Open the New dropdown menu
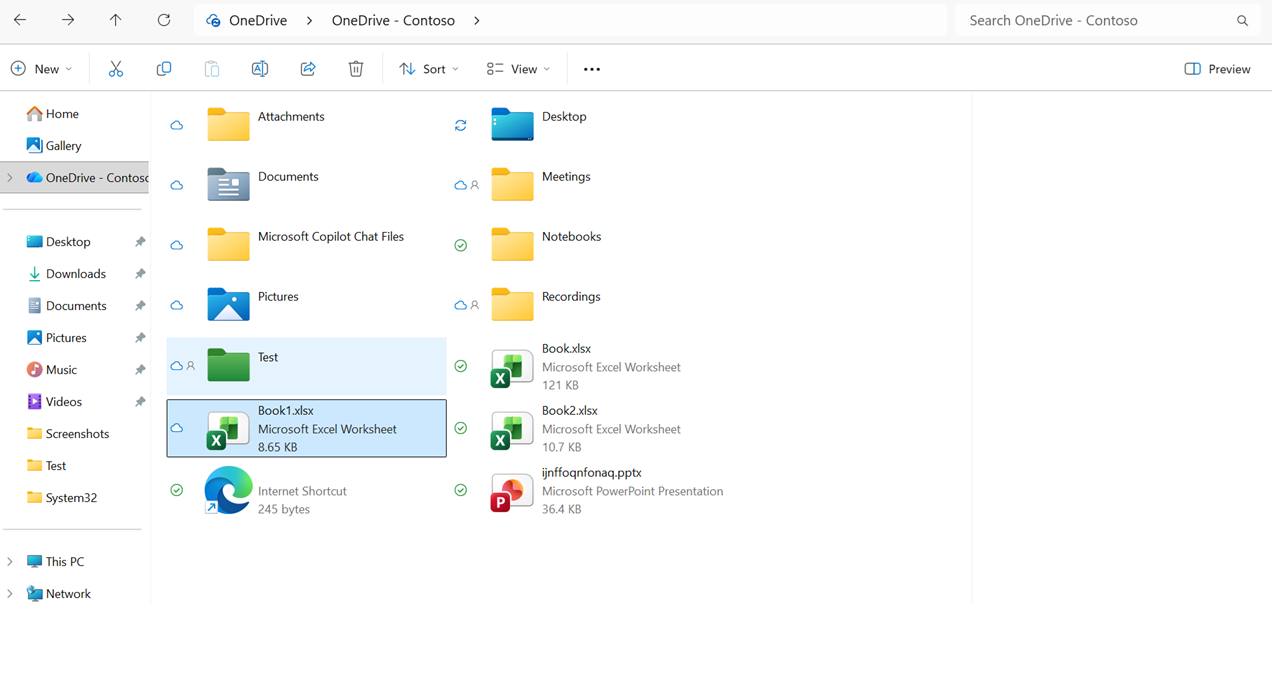The height and width of the screenshot is (688, 1272). [41, 69]
